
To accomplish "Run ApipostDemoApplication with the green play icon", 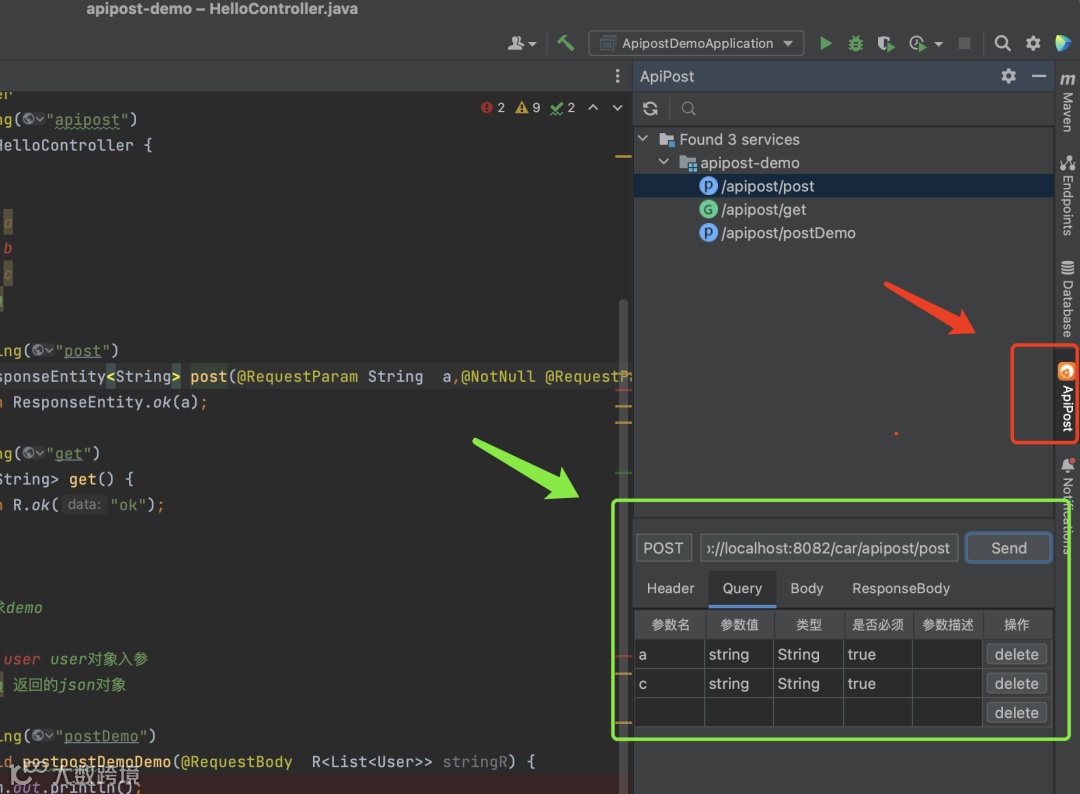I will pyautogui.click(x=825, y=43).
